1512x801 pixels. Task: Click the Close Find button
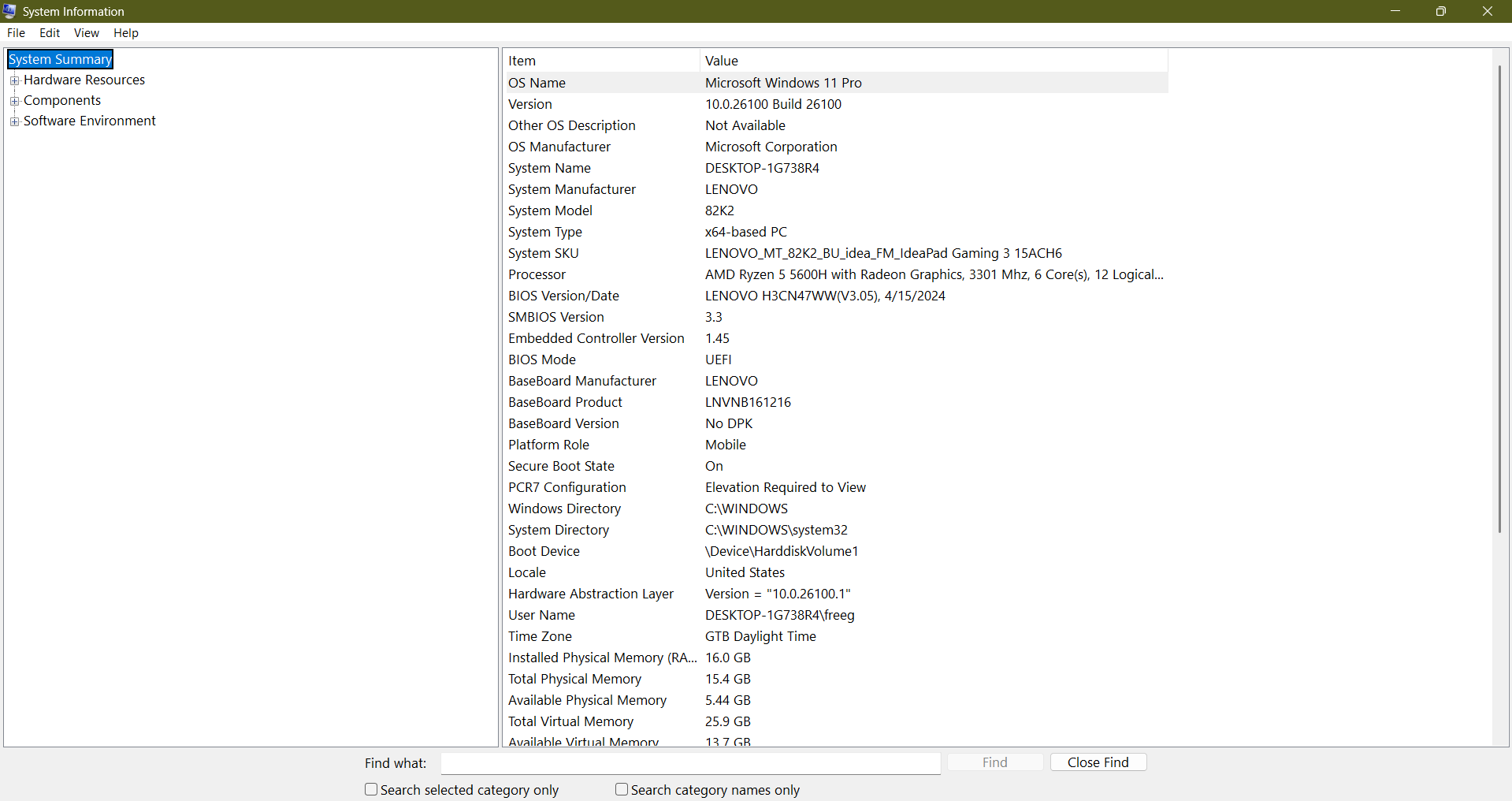[1098, 762]
